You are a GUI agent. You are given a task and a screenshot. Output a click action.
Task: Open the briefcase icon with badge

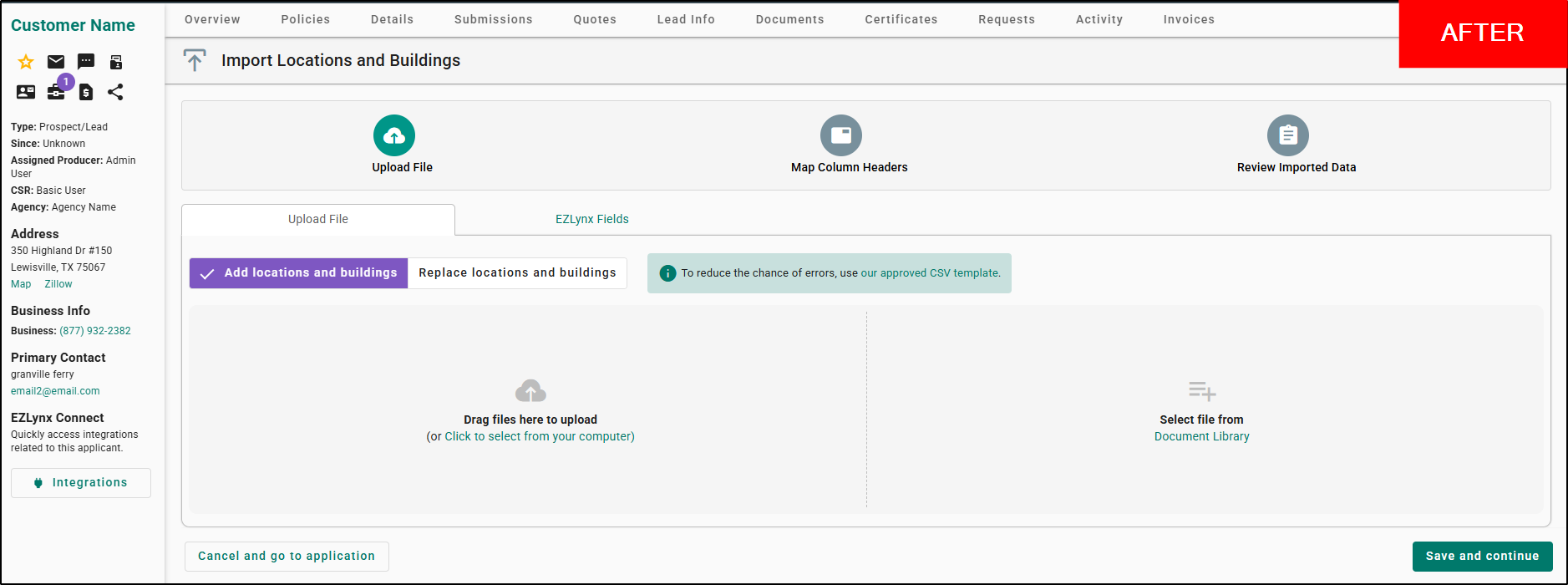(x=56, y=92)
